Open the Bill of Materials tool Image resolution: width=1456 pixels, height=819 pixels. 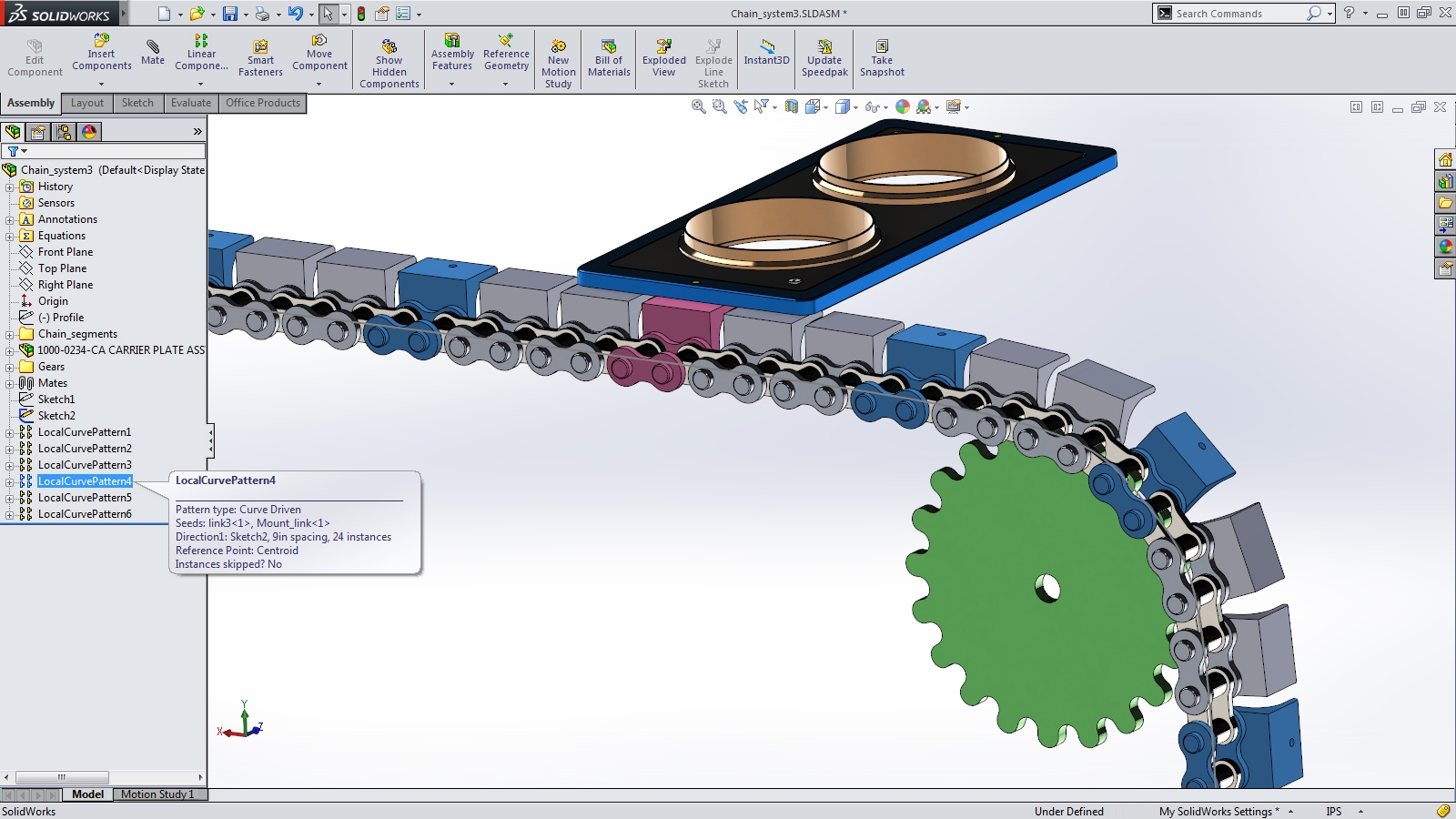[x=608, y=55]
